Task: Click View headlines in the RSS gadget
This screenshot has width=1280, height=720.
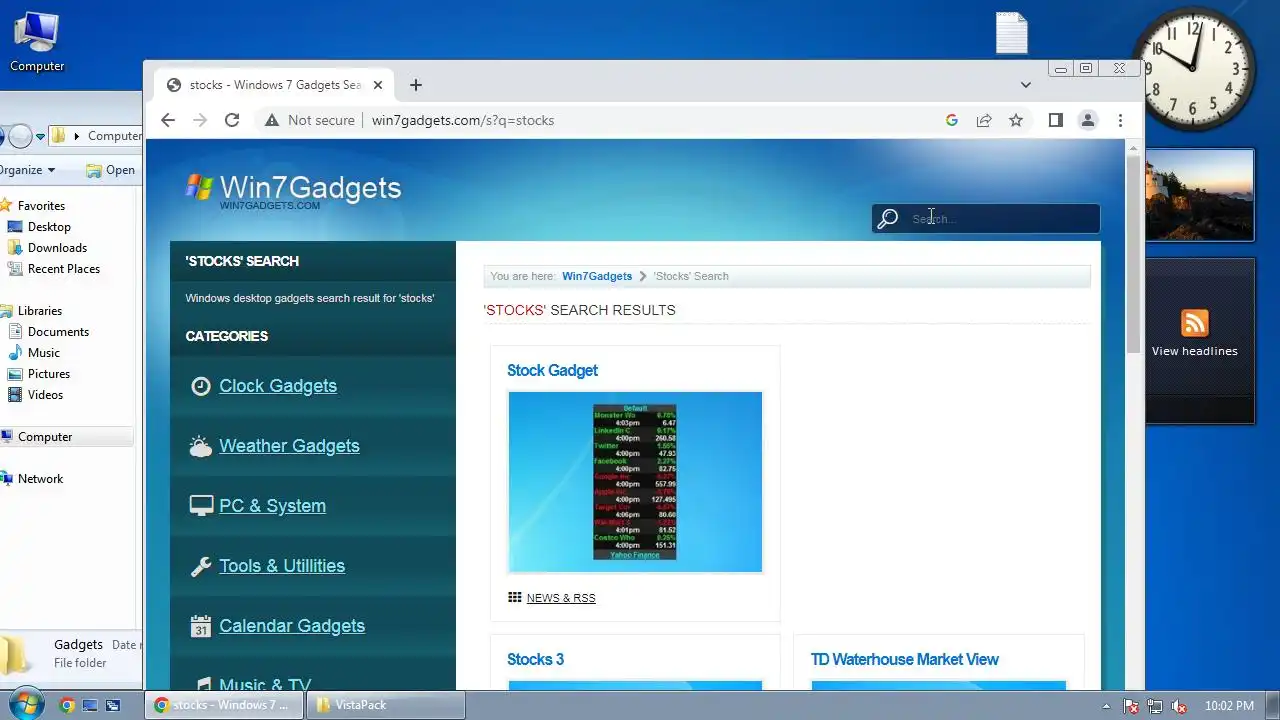Action: [1194, 351]
